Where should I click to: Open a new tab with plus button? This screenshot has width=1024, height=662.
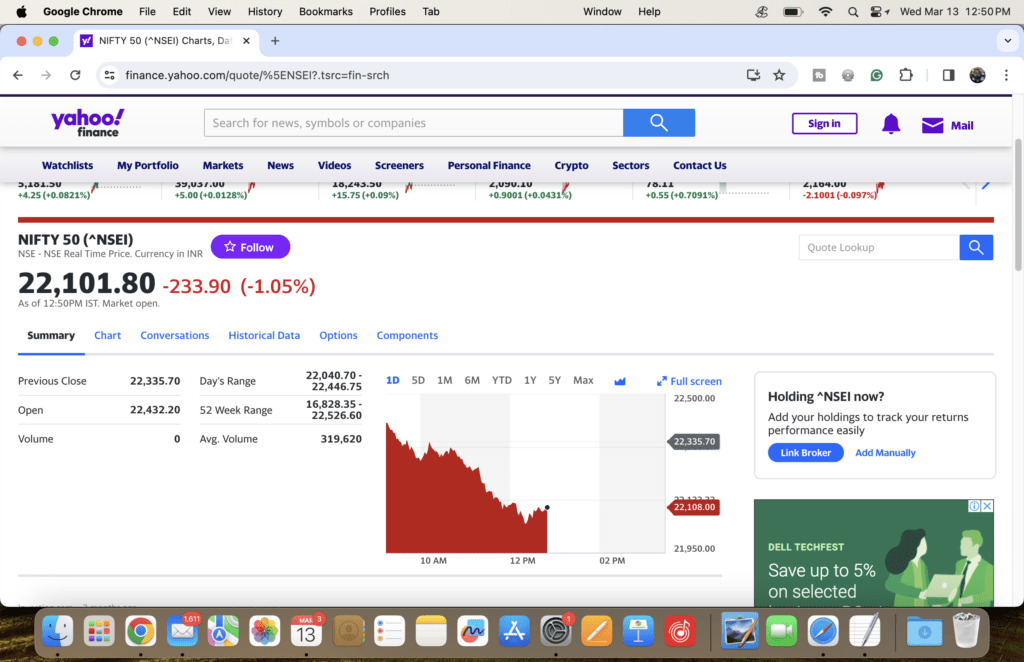275,40
